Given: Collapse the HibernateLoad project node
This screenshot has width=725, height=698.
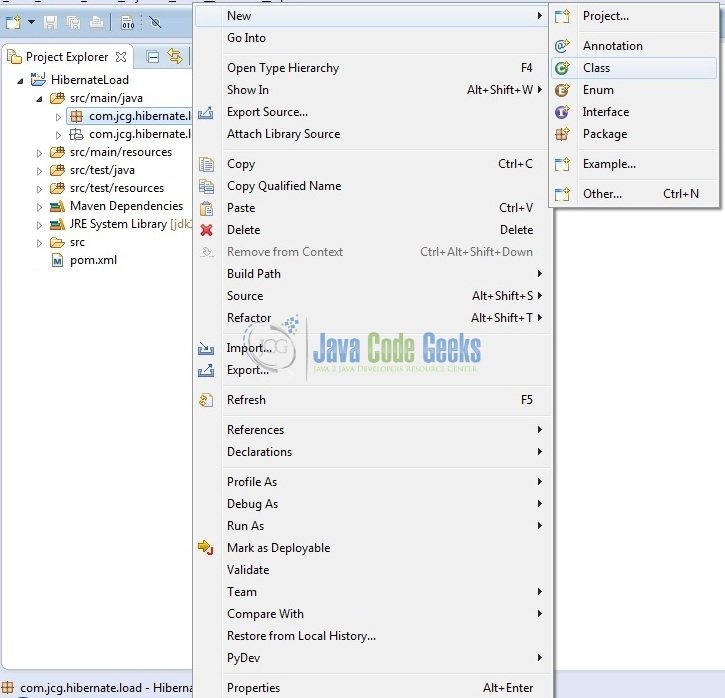Looking at the screenshot, I should (20, 81).
